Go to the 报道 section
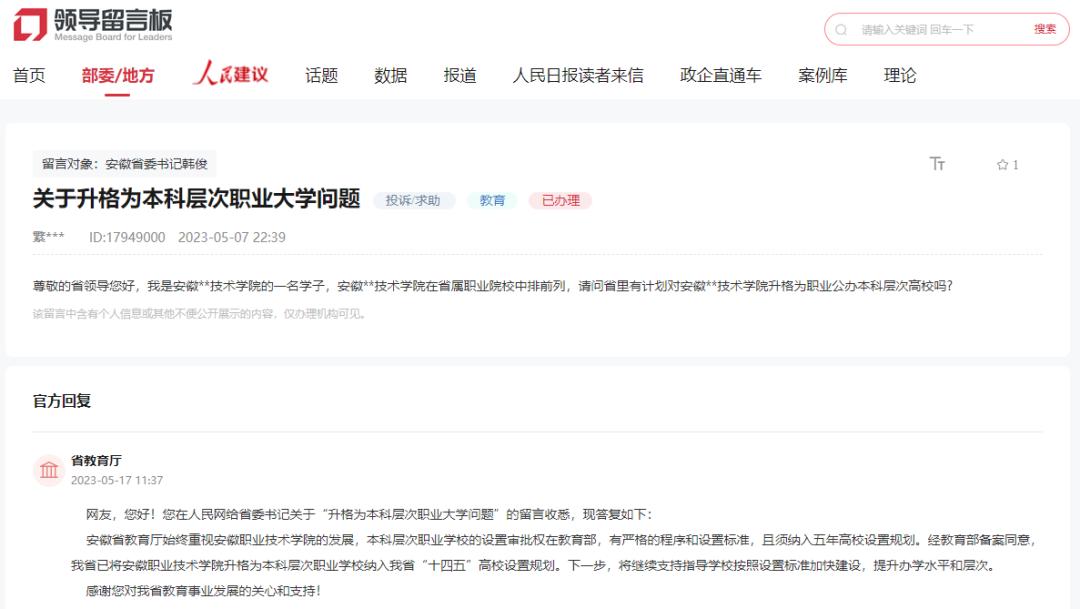Screen dimensions: 1080x609 coord(460,74)
